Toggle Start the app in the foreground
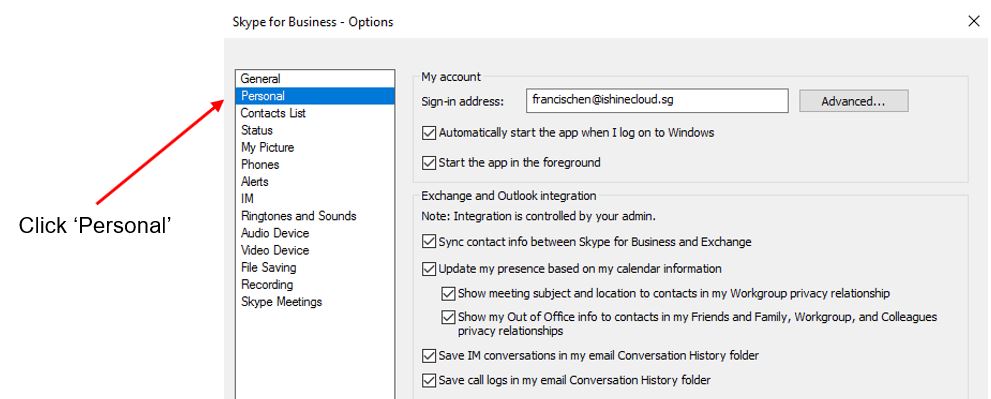This screenshot has width=991, height=399. pos(429,163)
